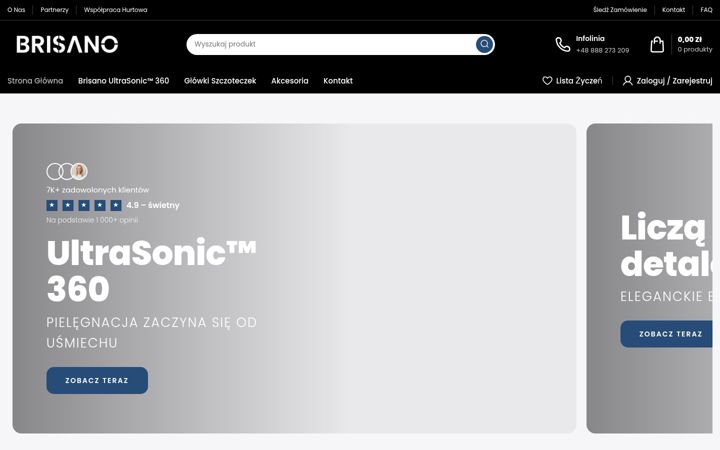Click the wishlist heart icon

pos(547,81)
